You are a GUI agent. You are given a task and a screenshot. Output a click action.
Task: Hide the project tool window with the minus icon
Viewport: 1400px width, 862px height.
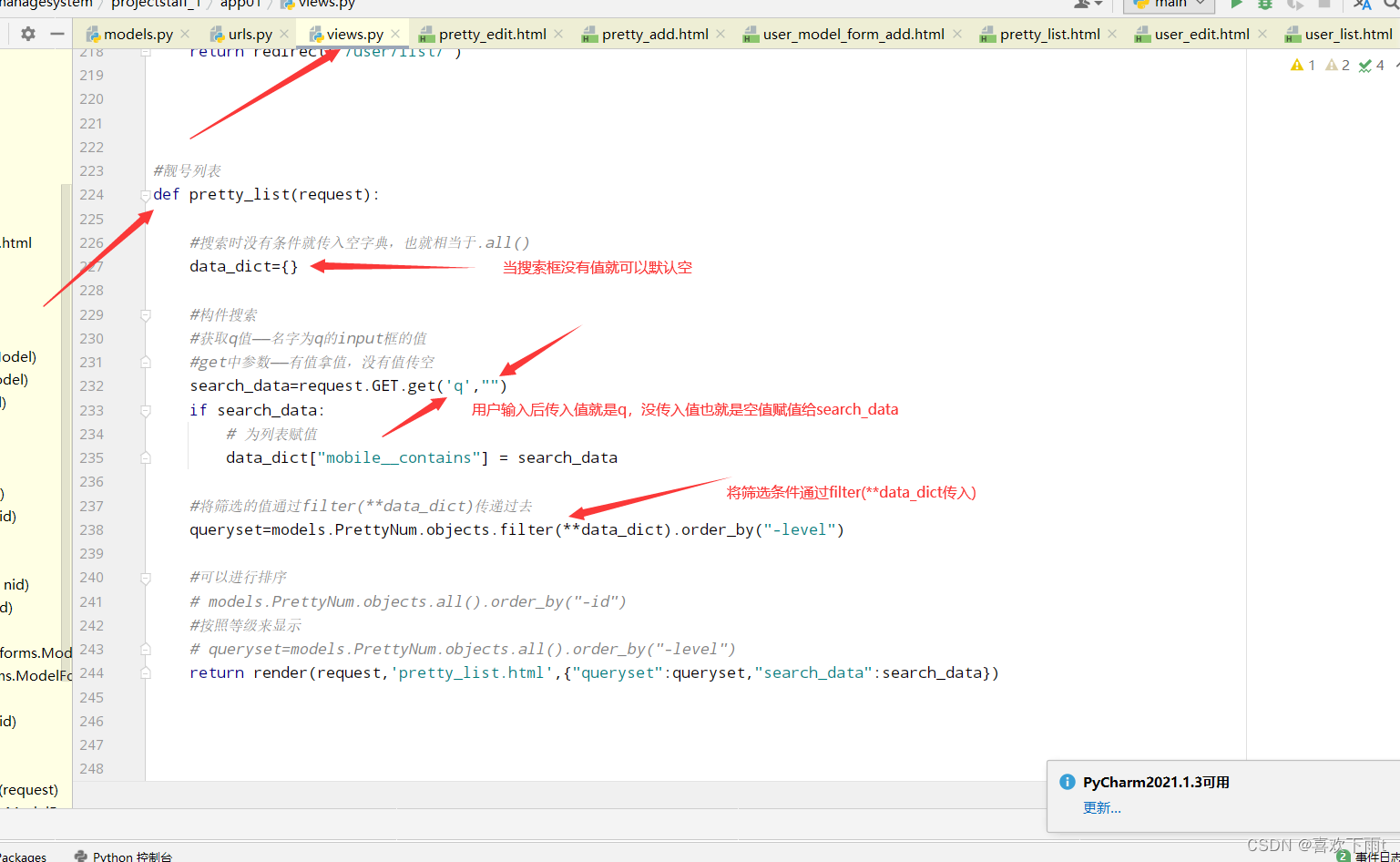[57, 34]
